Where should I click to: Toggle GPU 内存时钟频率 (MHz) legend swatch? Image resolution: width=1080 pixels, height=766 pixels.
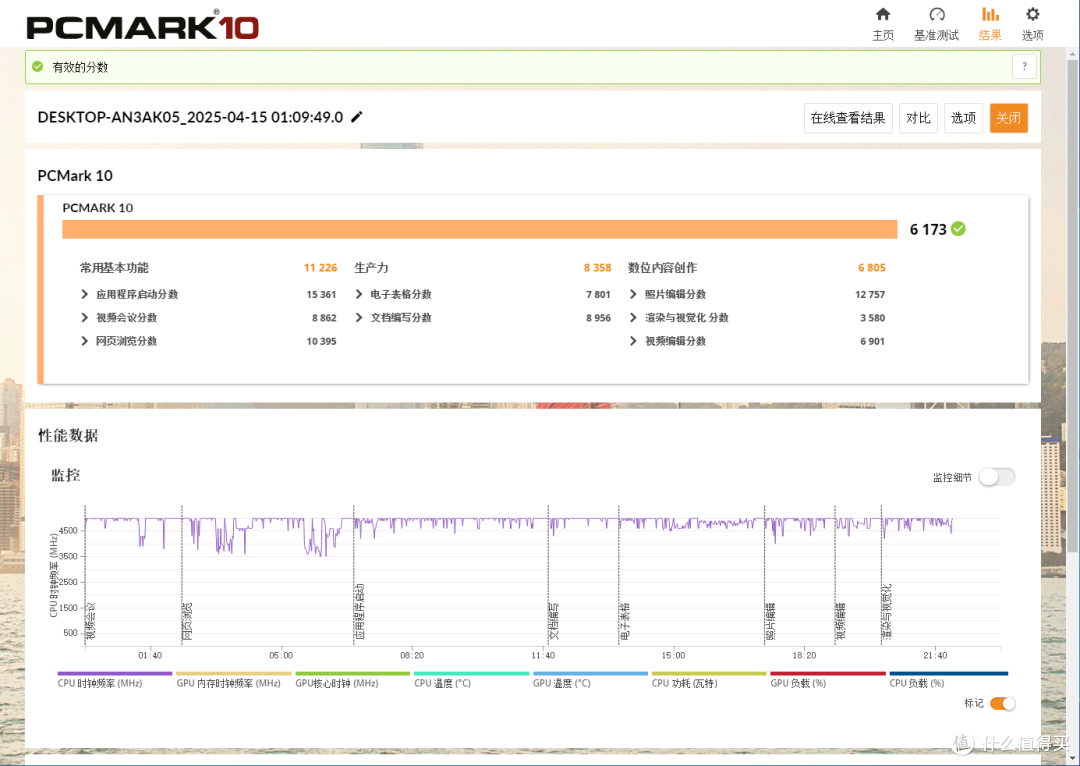233,674
